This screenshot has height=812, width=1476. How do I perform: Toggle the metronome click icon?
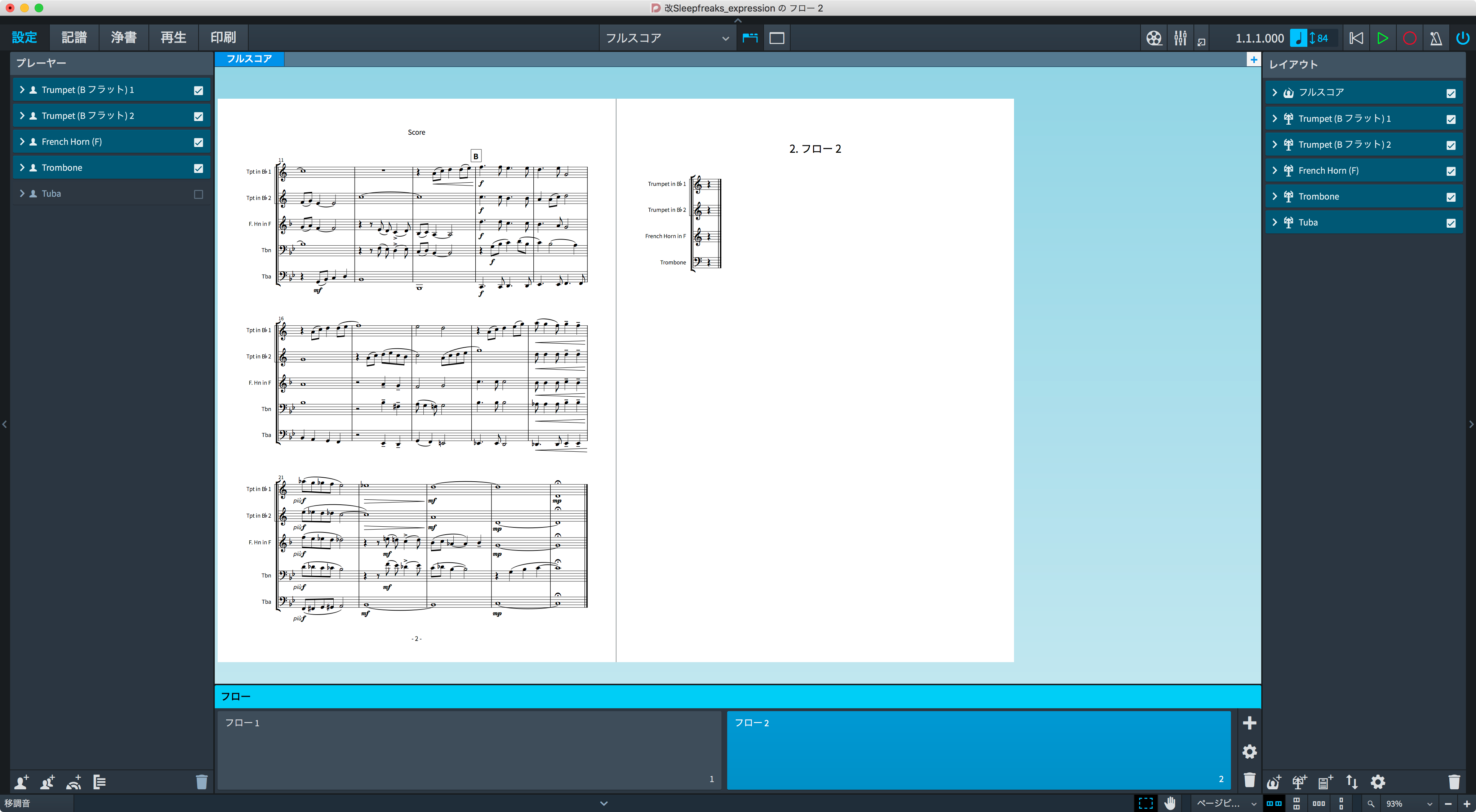1435,39
